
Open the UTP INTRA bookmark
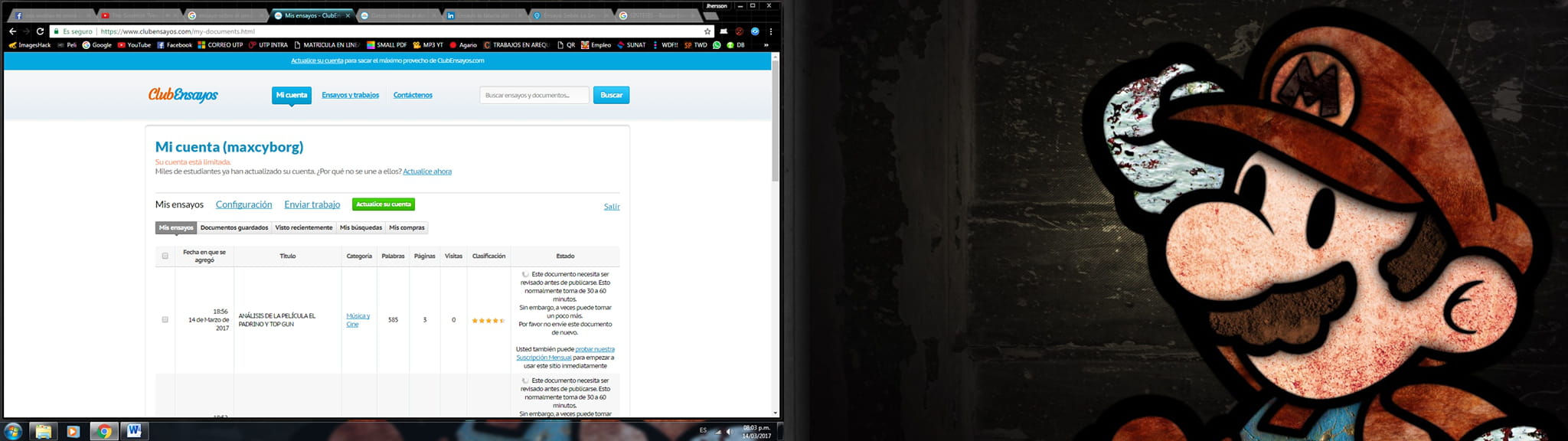point(269,45)
